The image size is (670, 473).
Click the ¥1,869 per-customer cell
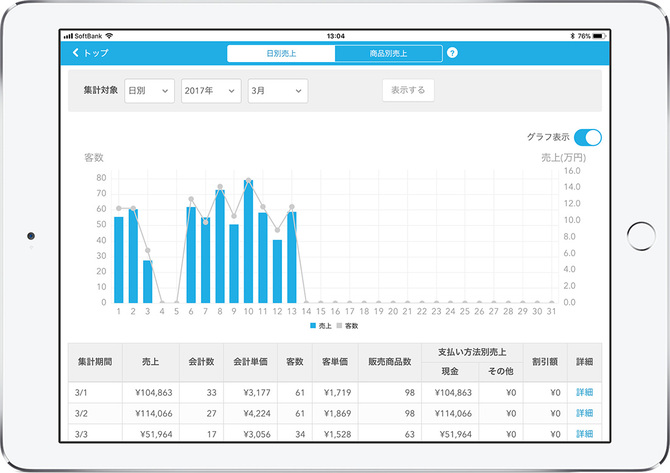point(337,413)
